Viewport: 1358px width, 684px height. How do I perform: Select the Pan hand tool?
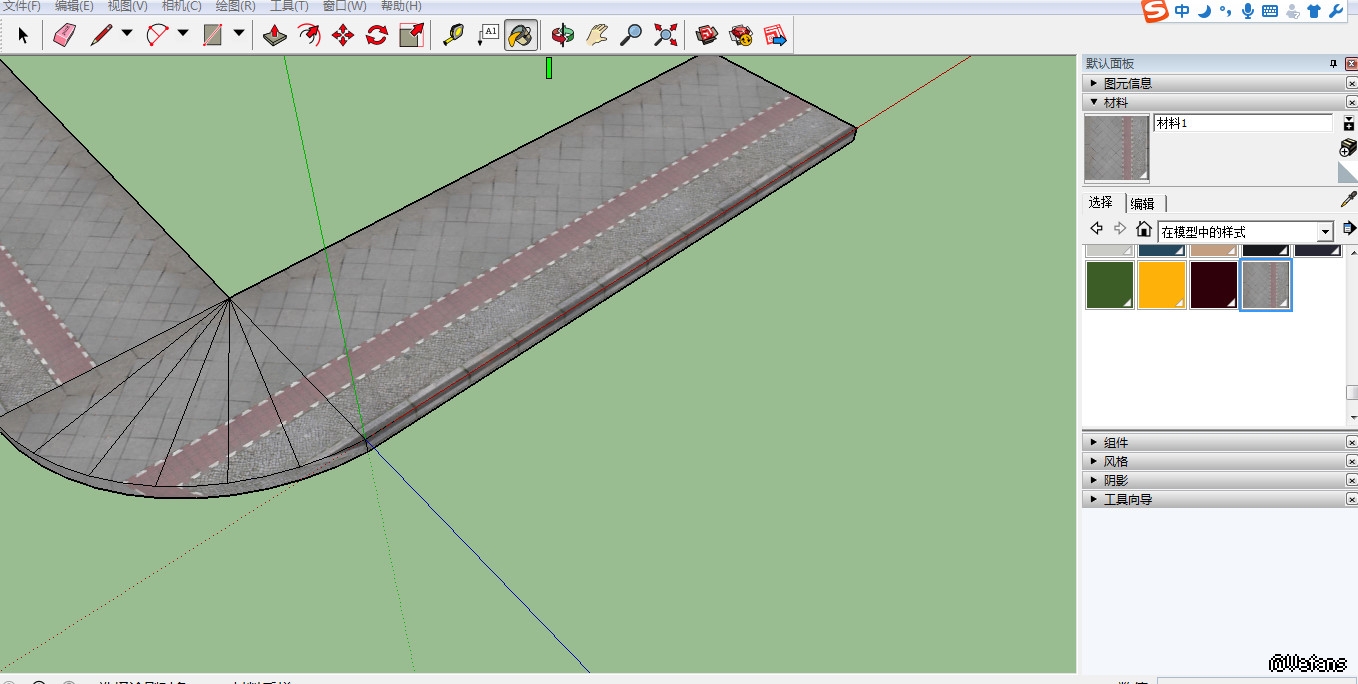597,36
